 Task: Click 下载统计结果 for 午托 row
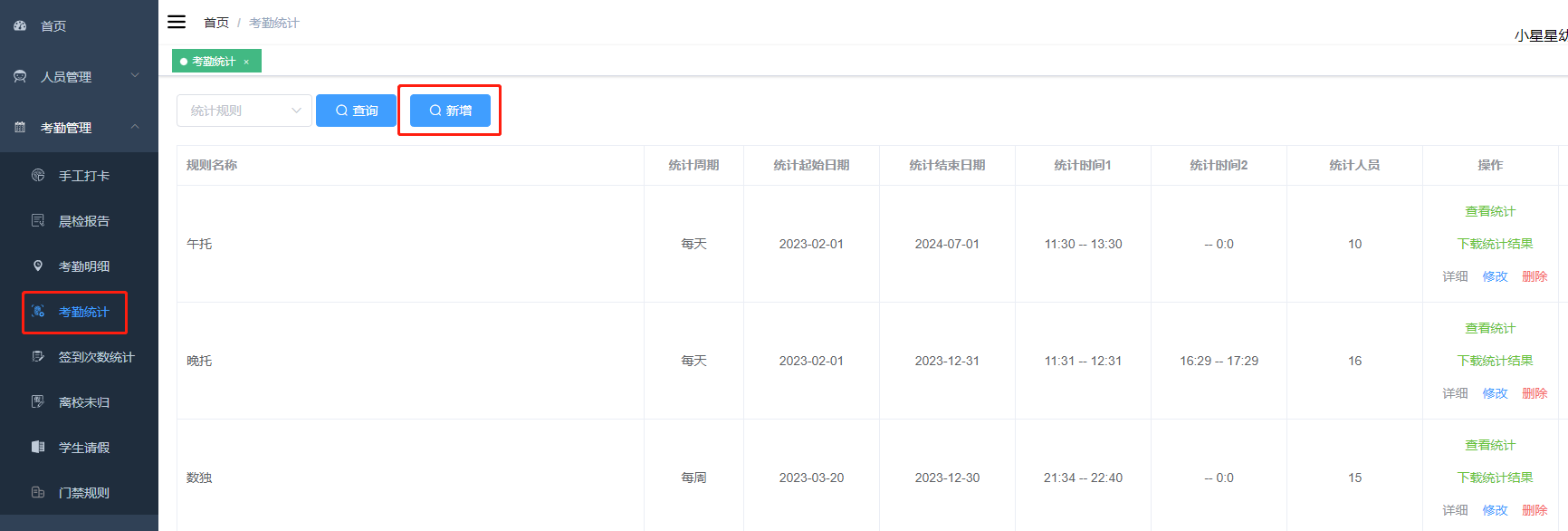pyautogui.click(x=1496, y=244)
